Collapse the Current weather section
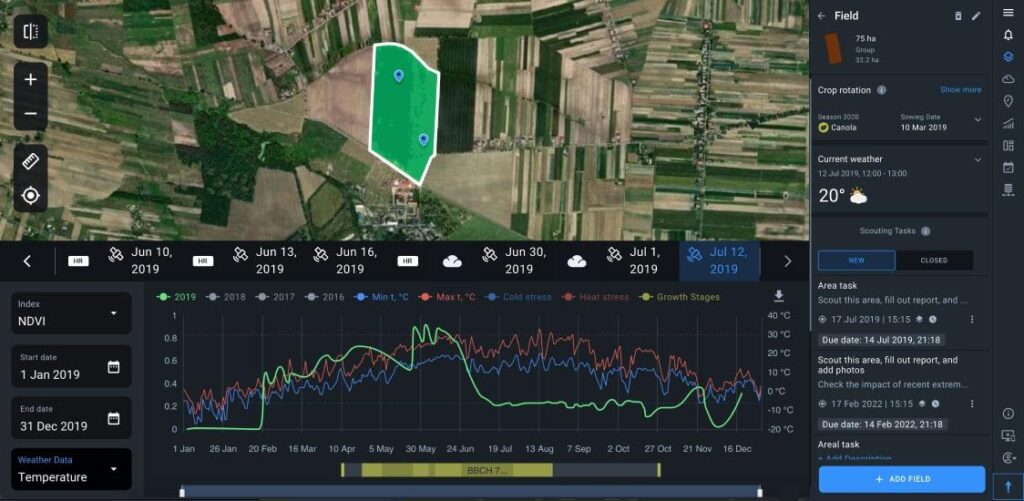 977,159
